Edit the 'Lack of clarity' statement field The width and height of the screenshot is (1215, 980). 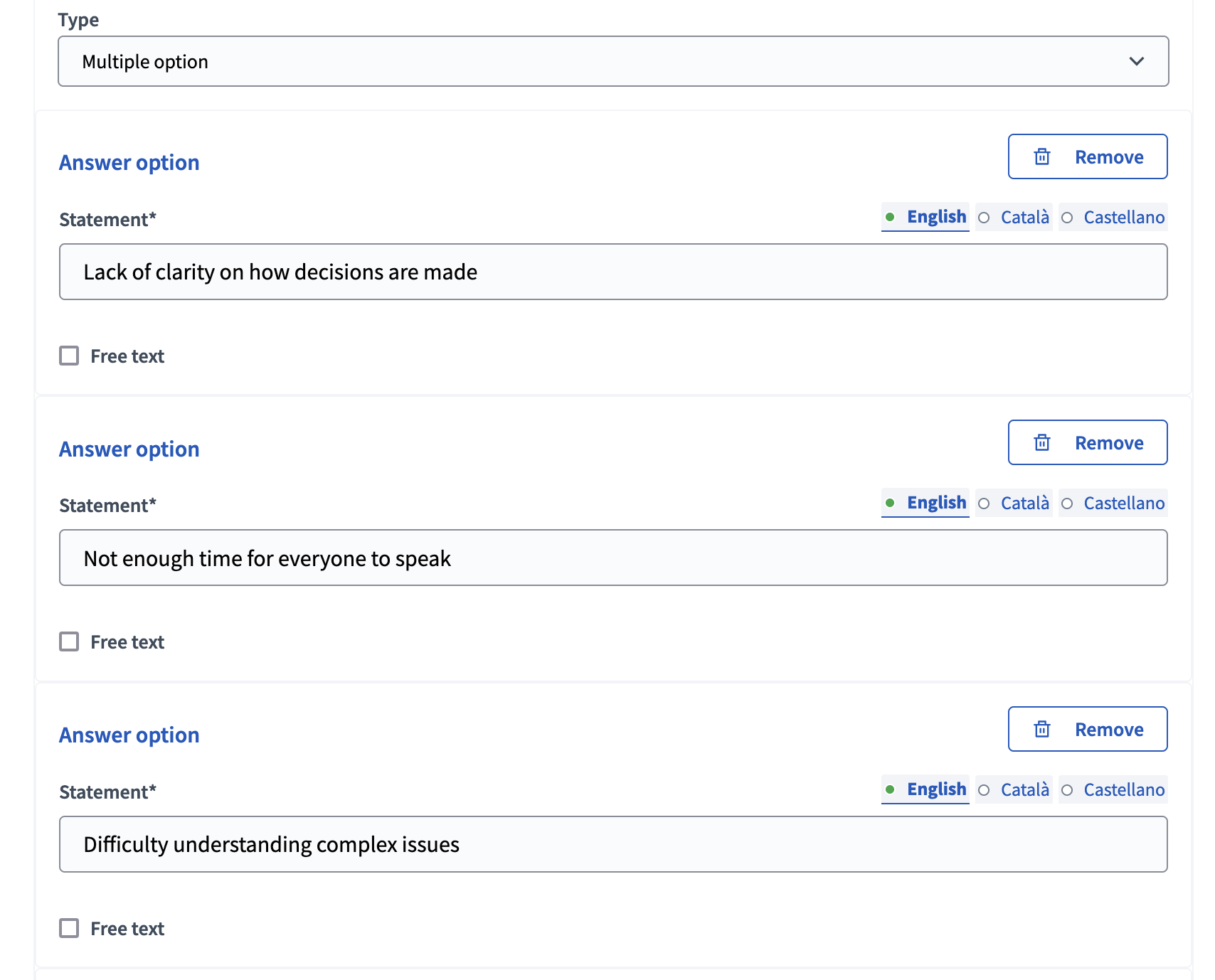click(612, 272)
